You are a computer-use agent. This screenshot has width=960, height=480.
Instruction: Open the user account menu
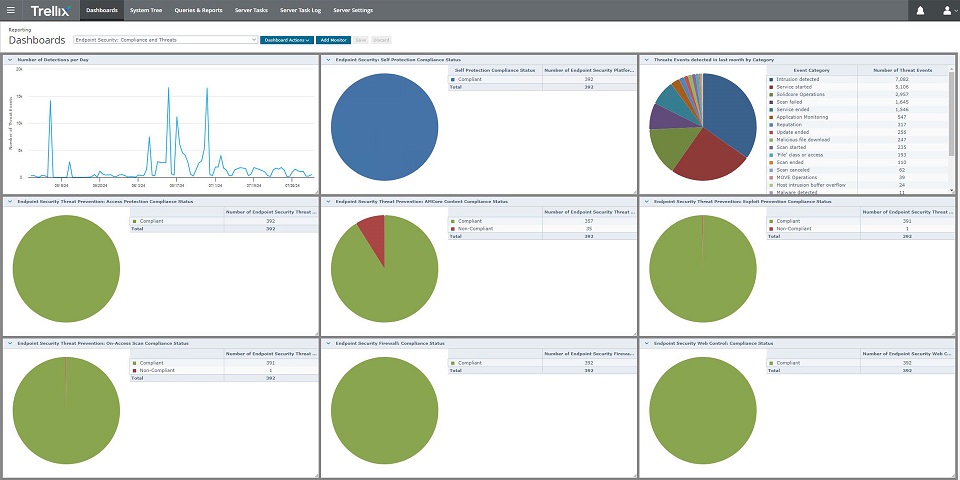point(947,10)
